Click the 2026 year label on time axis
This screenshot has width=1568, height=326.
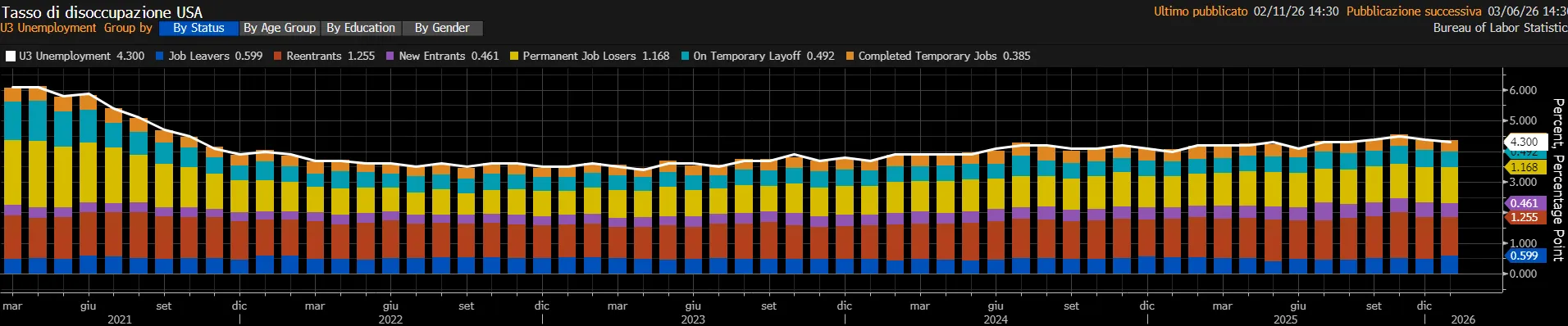click(1463, 319)
